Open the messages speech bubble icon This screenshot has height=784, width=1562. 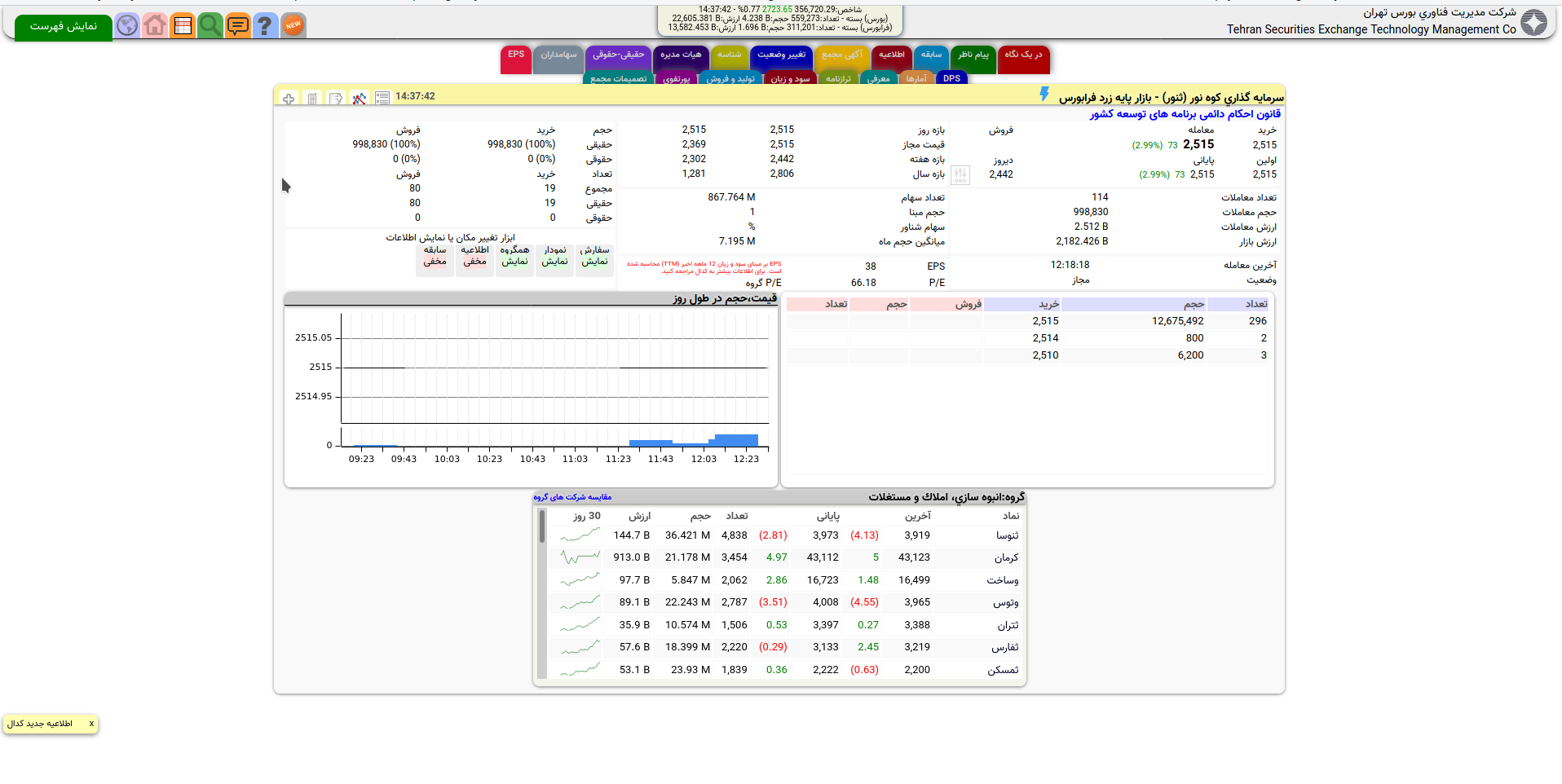point(238,25)
